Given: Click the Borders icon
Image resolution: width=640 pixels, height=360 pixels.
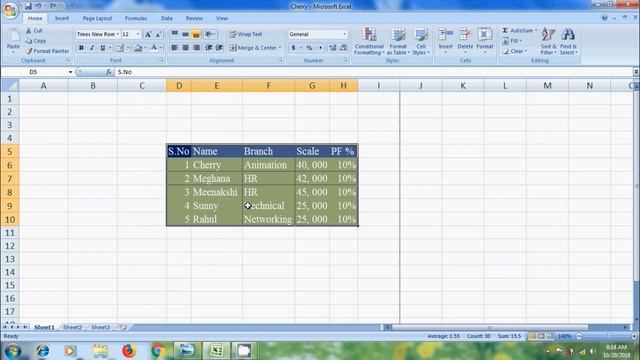Looking at the screenshot, I should click(120, 48).
